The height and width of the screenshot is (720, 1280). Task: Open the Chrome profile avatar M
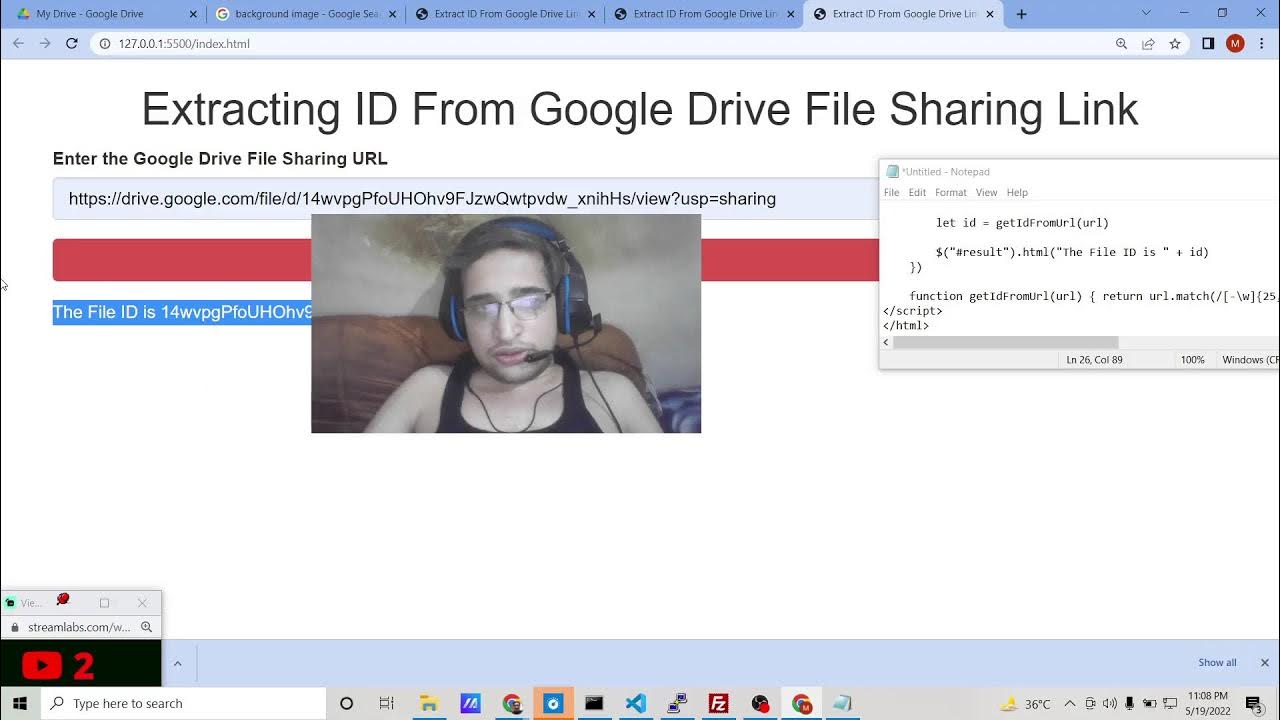pos(1235,44)
